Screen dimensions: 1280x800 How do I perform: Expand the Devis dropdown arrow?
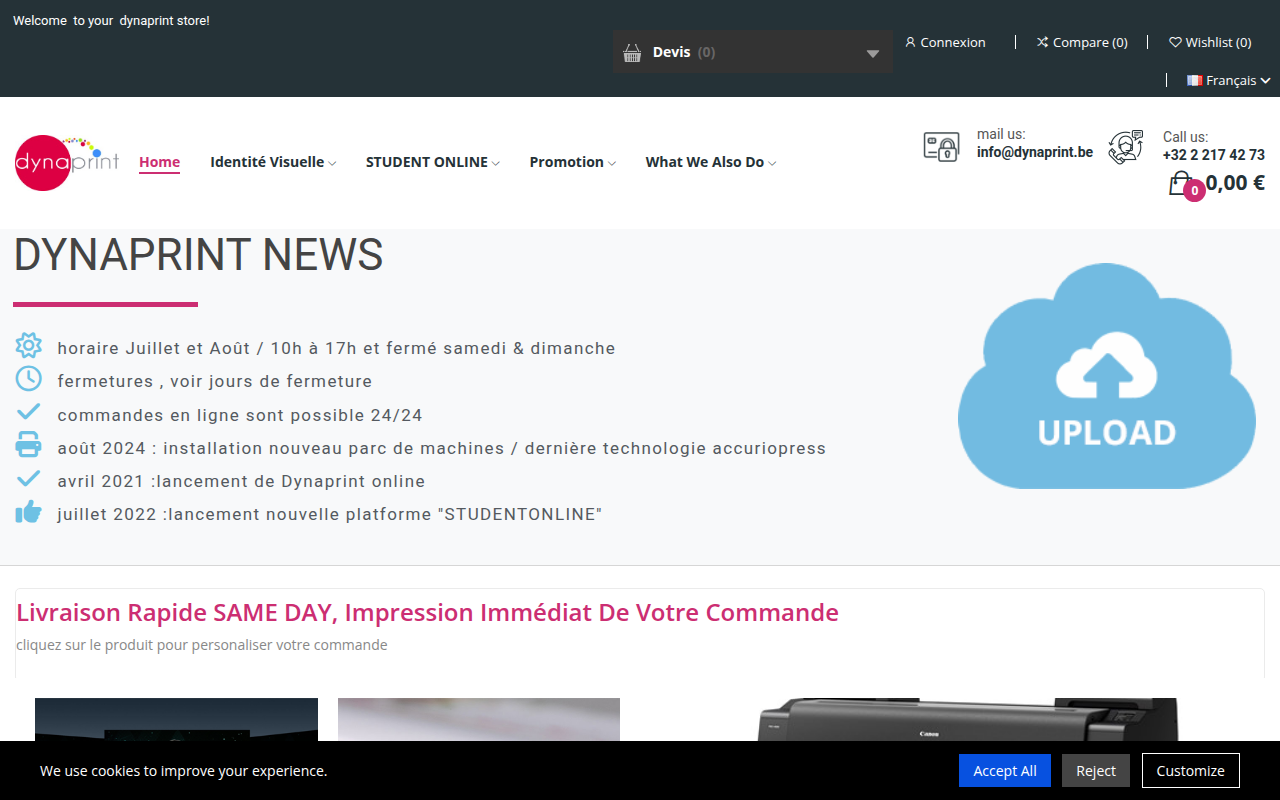pos(873,53)
